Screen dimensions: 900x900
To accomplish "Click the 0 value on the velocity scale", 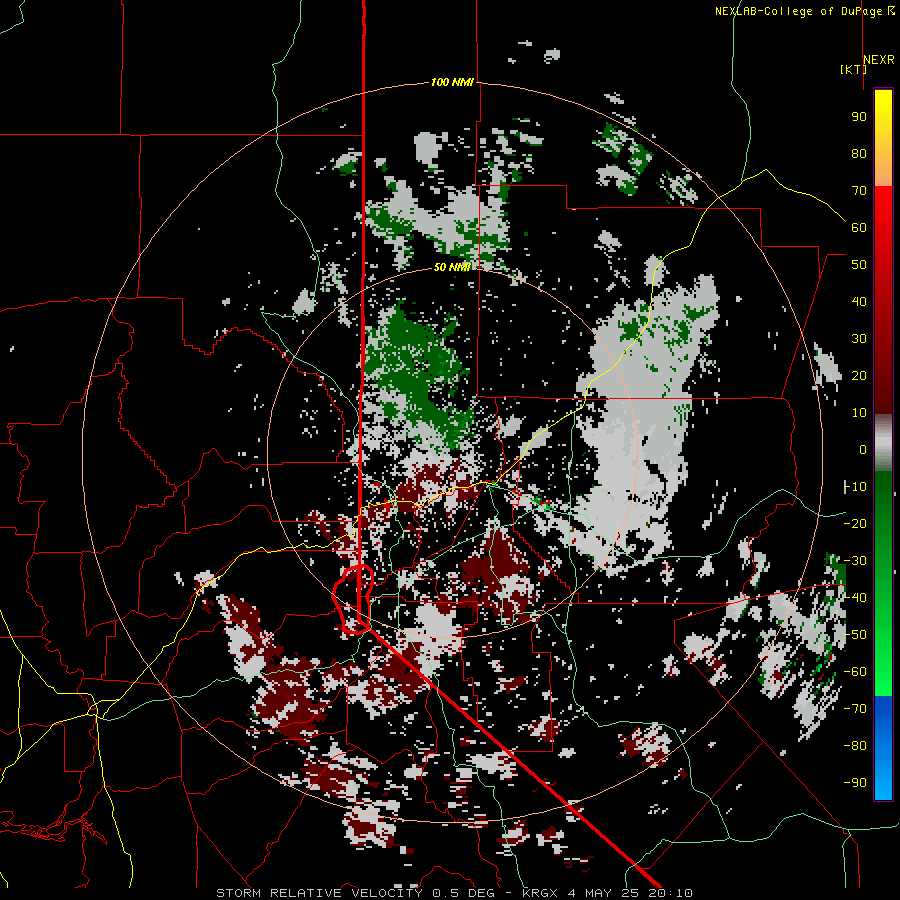I will coord(863,450).
